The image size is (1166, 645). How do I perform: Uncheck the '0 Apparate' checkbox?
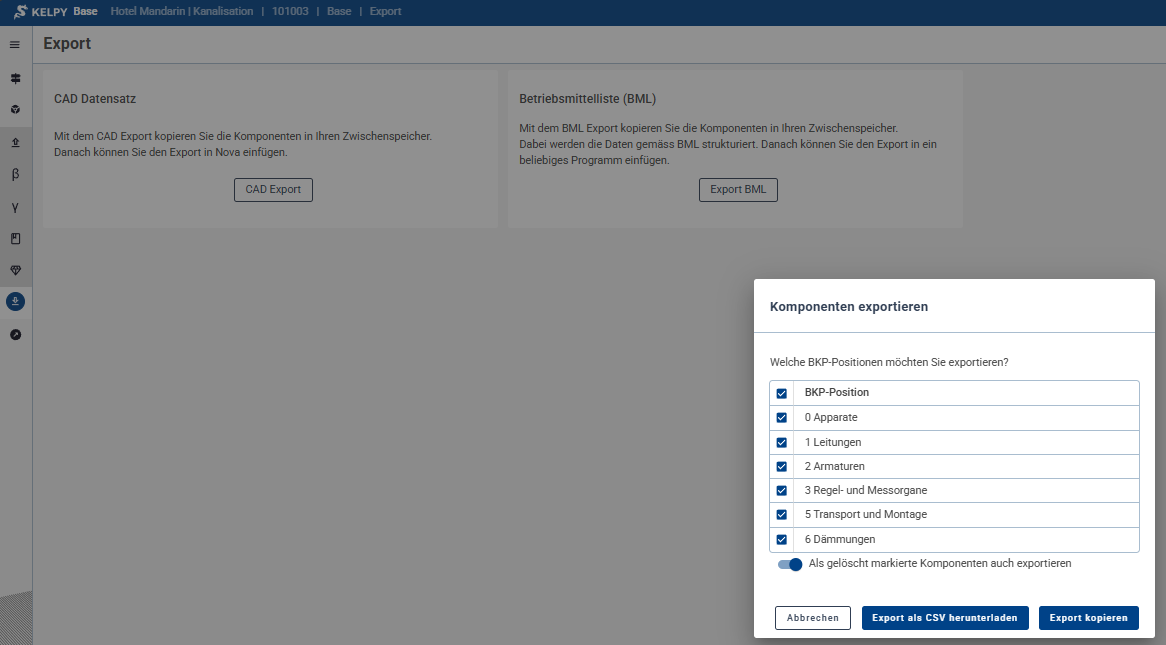click(x=782, y=417)
